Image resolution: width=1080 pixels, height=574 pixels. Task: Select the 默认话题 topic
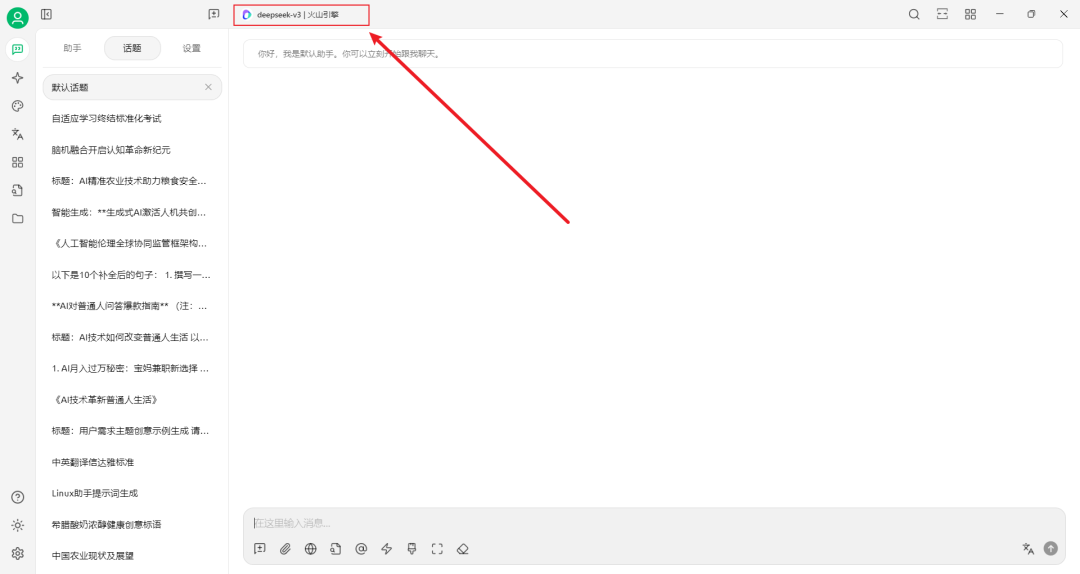coord(132,88)
